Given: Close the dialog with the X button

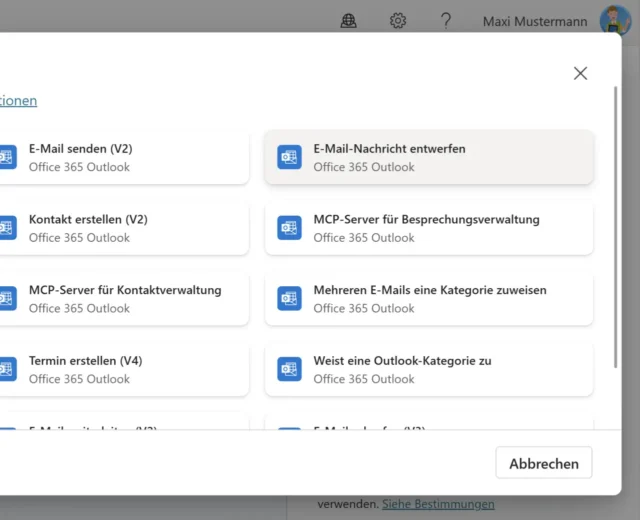Looking at the screenshot, I should [580, 73].
